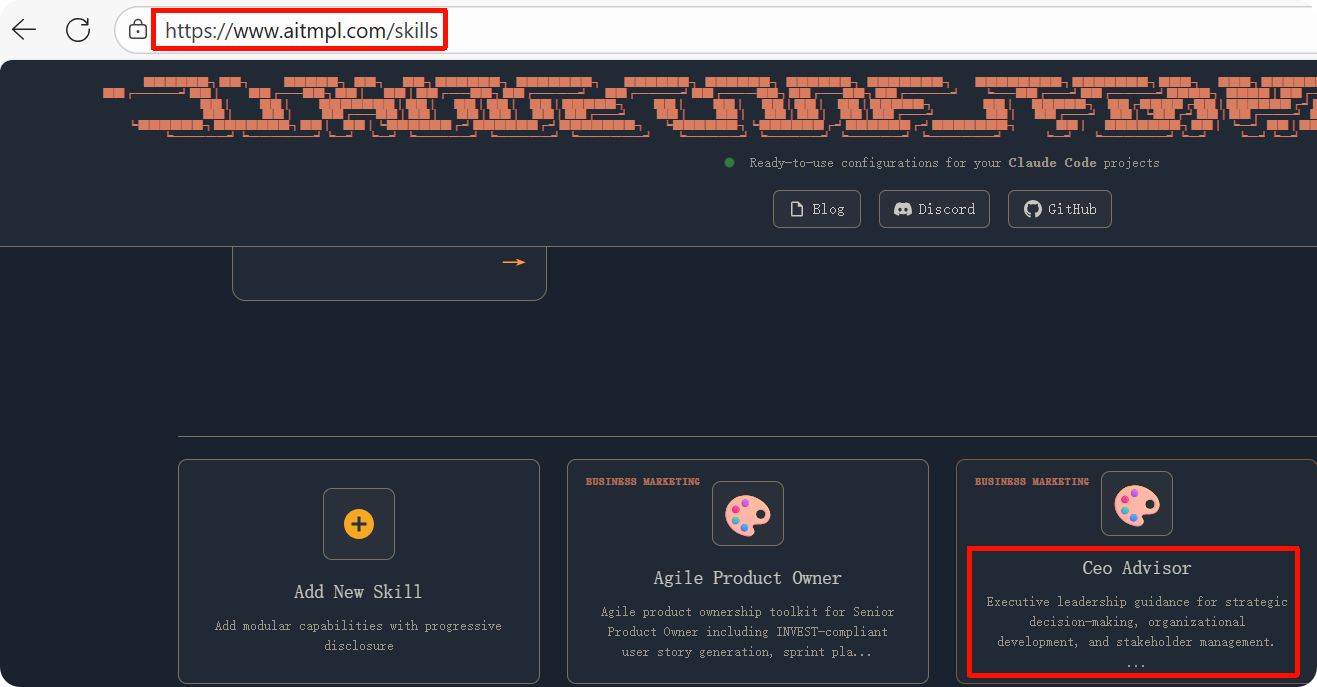Open the Blog button
This screenshot has height=687, width=1317.
(x=817, y=209)
